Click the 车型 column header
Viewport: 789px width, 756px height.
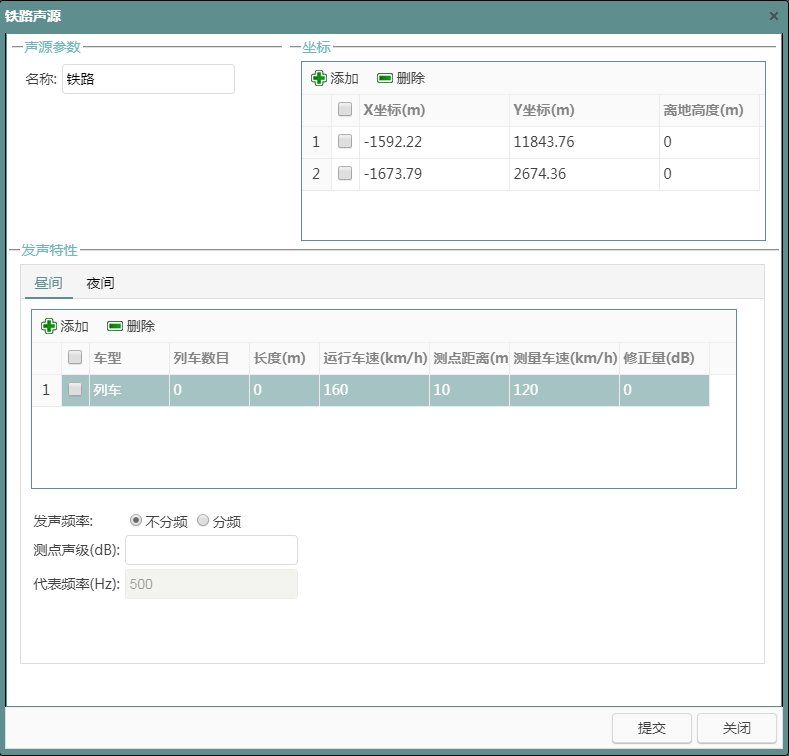tap(129, 358)
